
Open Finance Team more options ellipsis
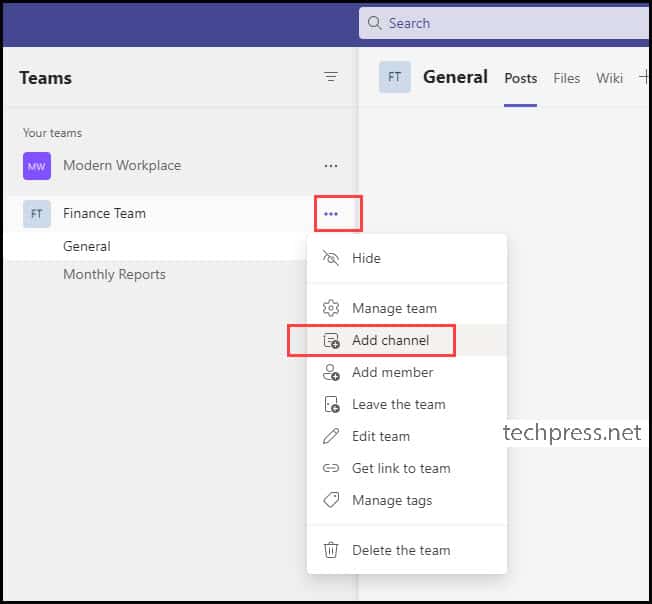(331, 214)
